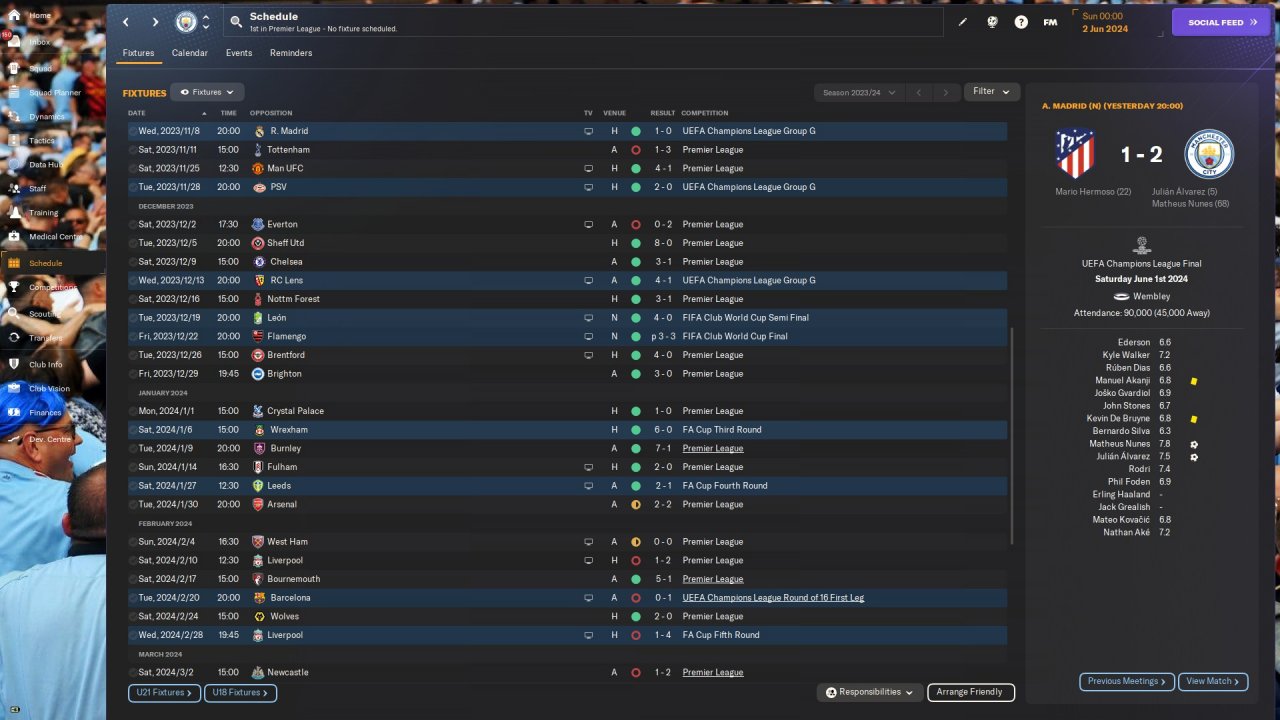Click the large Manchester City crest in match panel

1209,154
